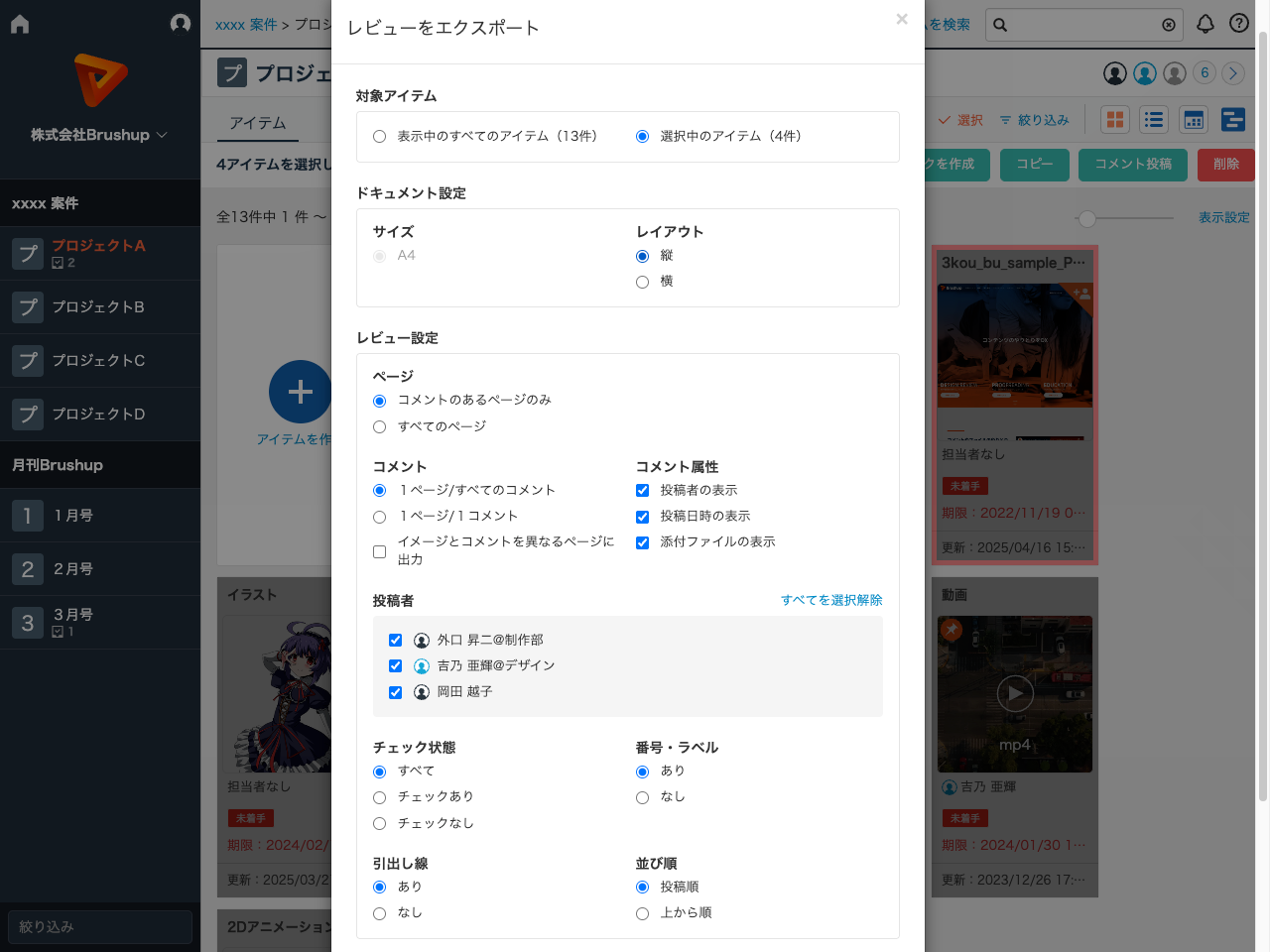Click すべてを選択解除 link
The height and width of the screenshot is (952, 1270).
[x=830, y=600]
